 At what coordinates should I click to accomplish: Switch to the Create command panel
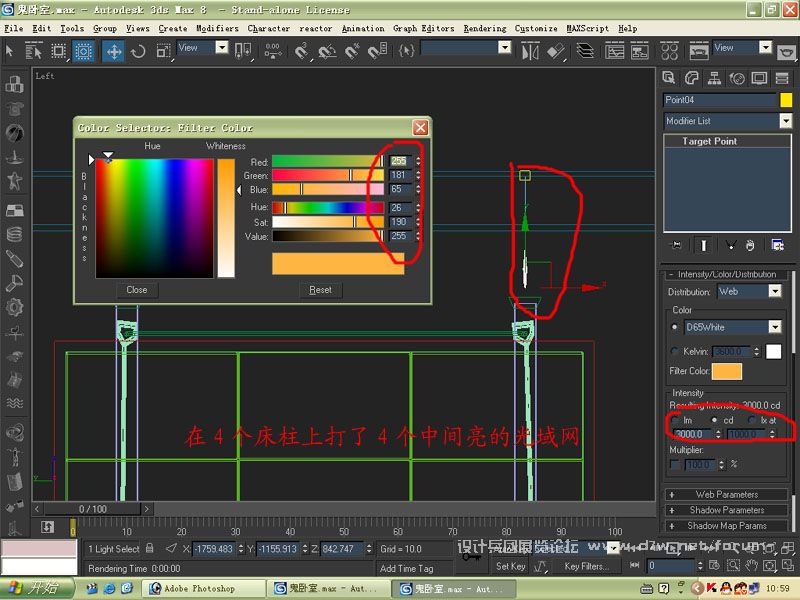point(668,78)
